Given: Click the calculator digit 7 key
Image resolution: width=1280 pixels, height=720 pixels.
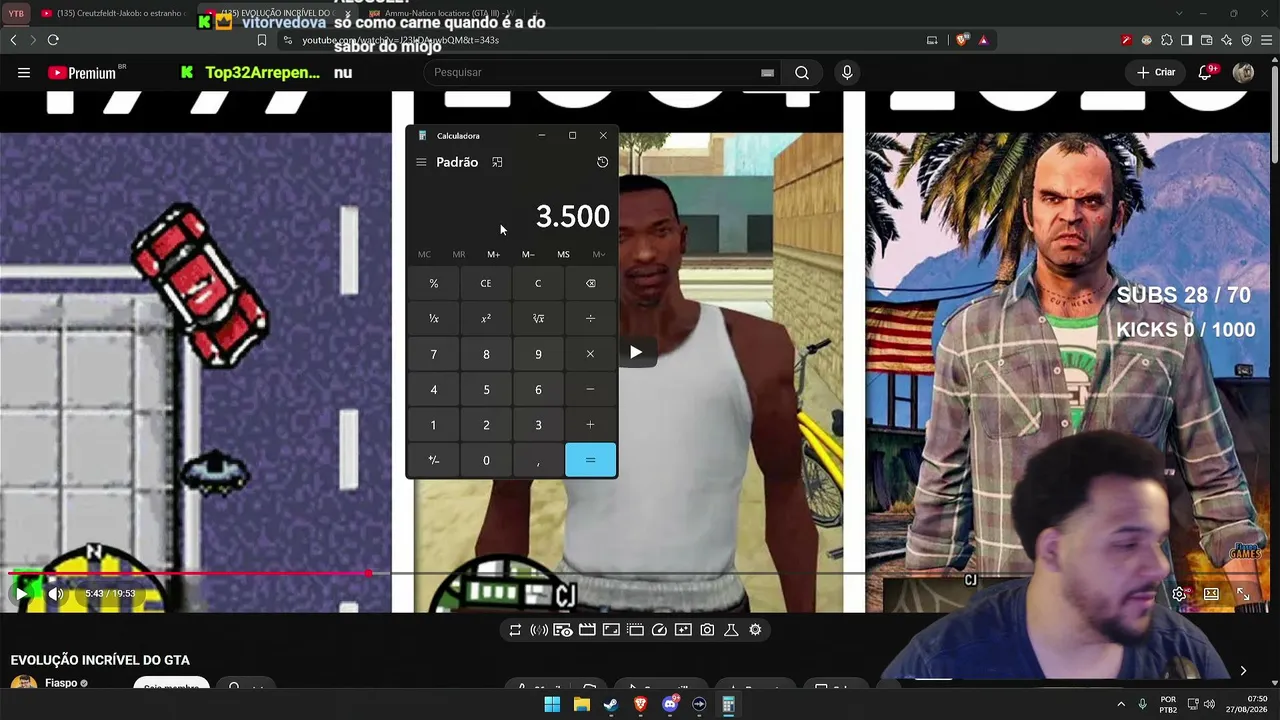Looking at the screenshot, I should (433, 354).
